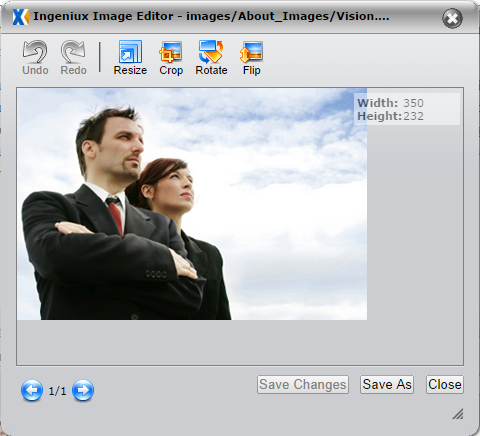
Task: Click the Height value 232
Action: 413,116
